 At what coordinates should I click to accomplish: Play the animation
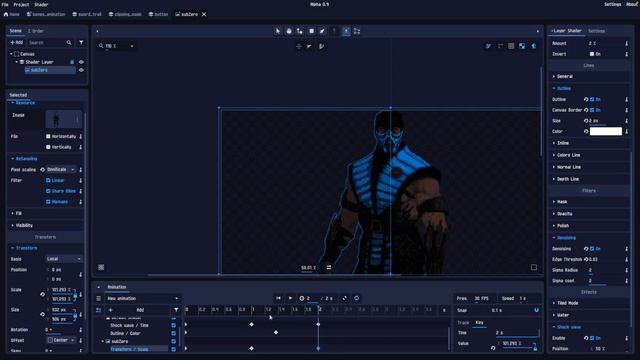click(x=290, y=298)
